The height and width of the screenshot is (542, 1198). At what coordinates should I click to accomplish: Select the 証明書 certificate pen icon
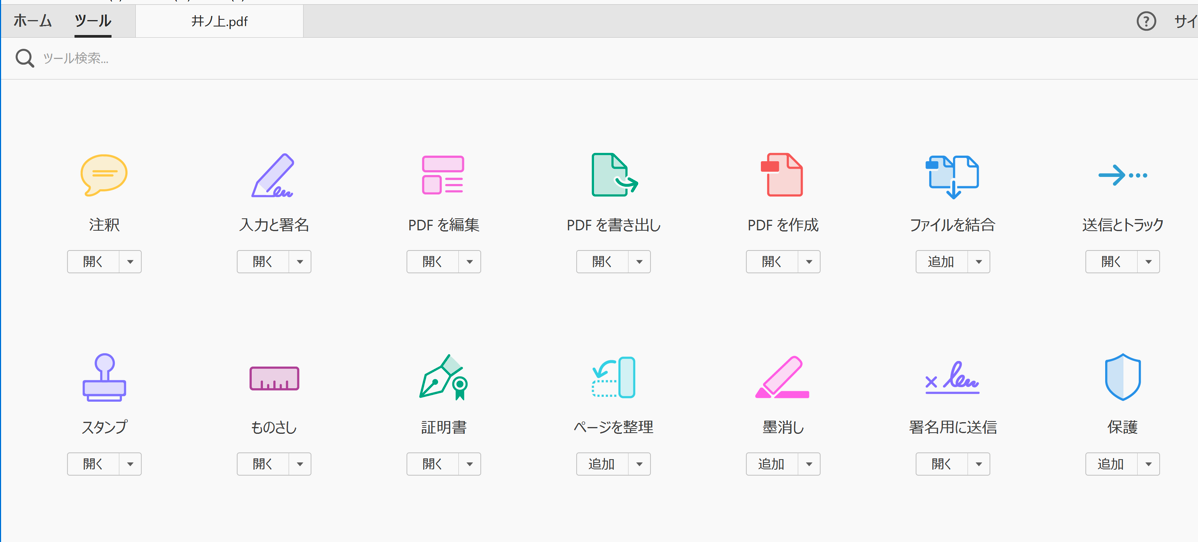coord(443,377)
